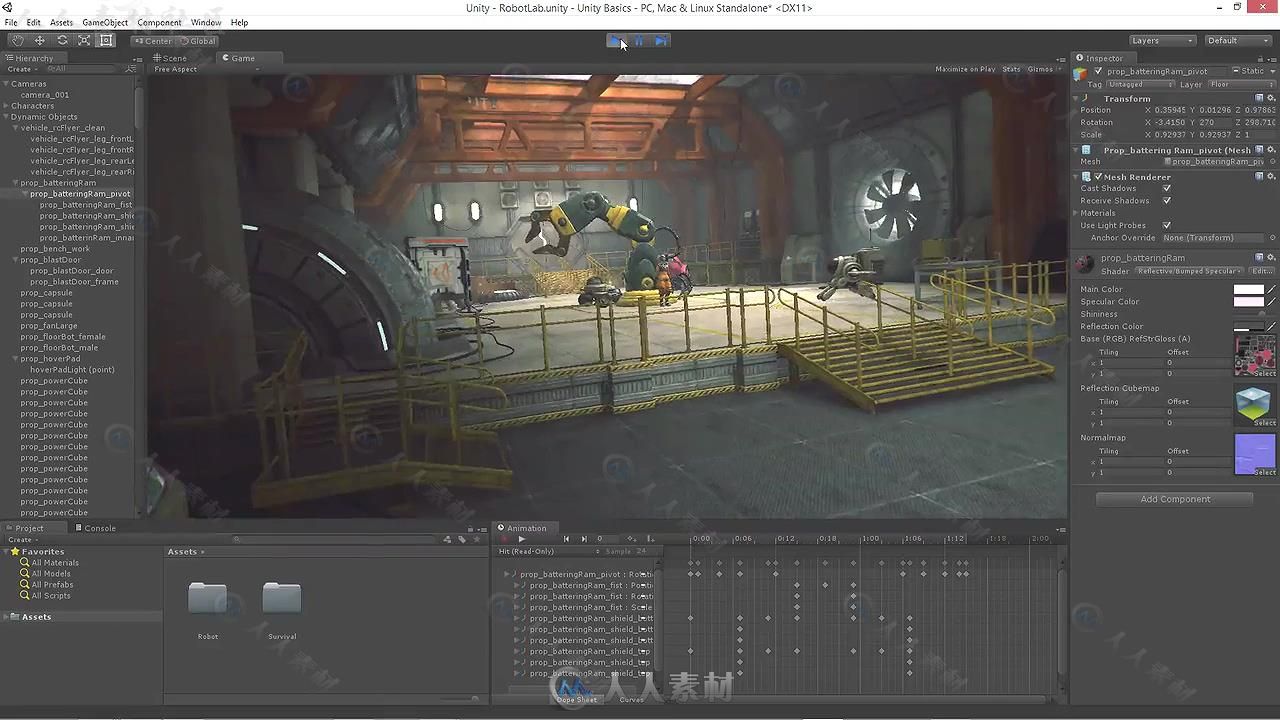Viewport: 1280px width, 720px height.
Task: Collapse the Cameras group in Hierarchy
Action: (x=6, y=84)
